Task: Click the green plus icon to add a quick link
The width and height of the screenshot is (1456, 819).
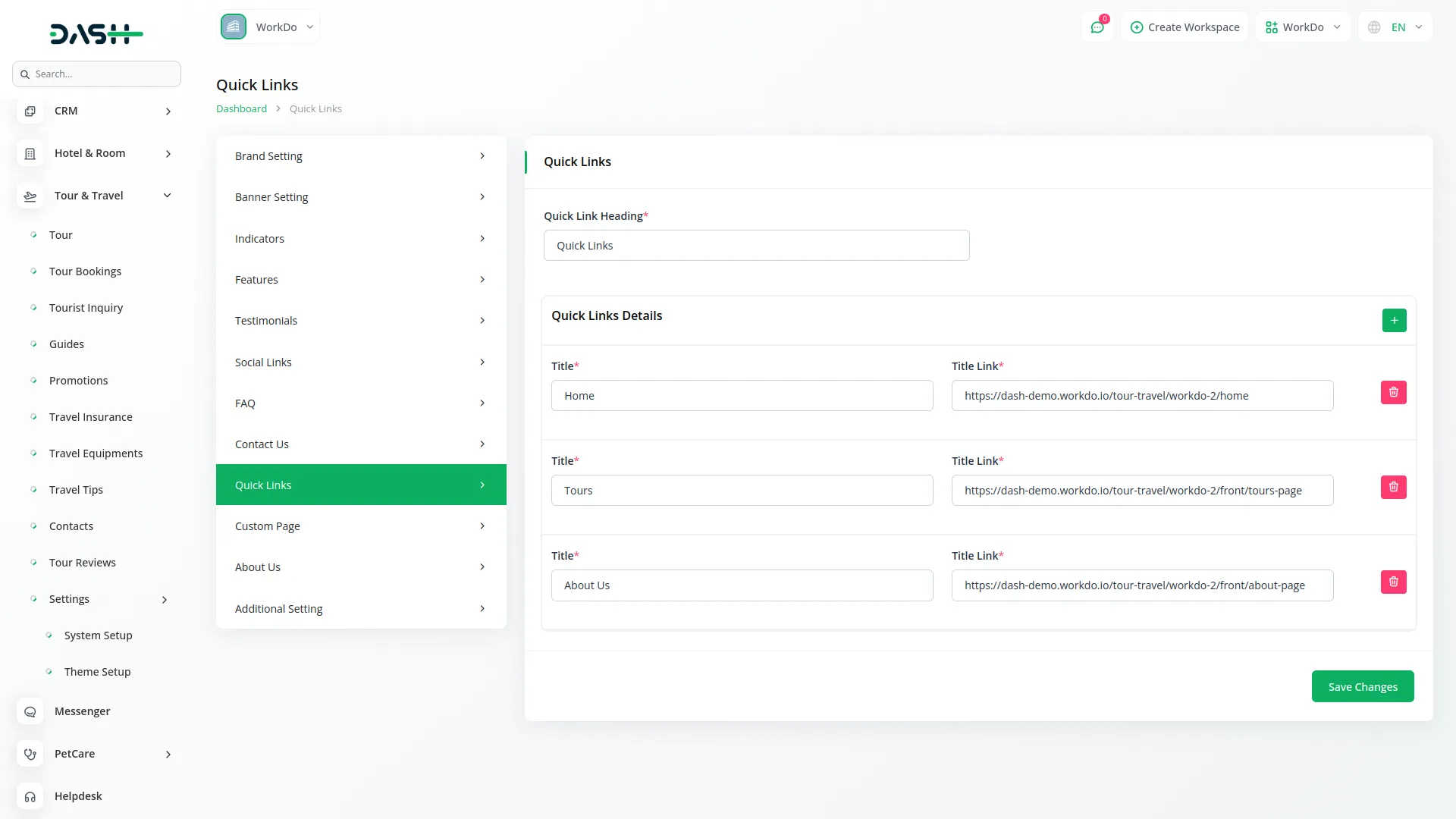Action: [x=1394, y=320]
